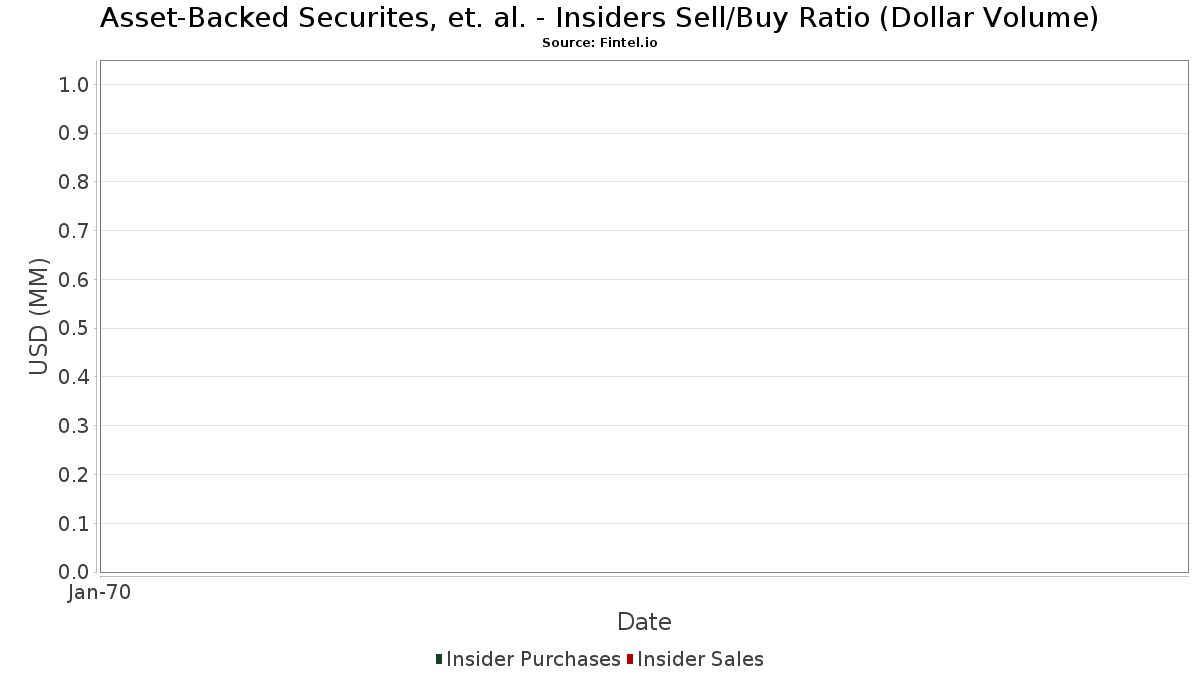Click the Source: Fintel.io subtitle
The height and width of the screenshot is (675, 1200).
pyautogui.click(x=600, y=43)
